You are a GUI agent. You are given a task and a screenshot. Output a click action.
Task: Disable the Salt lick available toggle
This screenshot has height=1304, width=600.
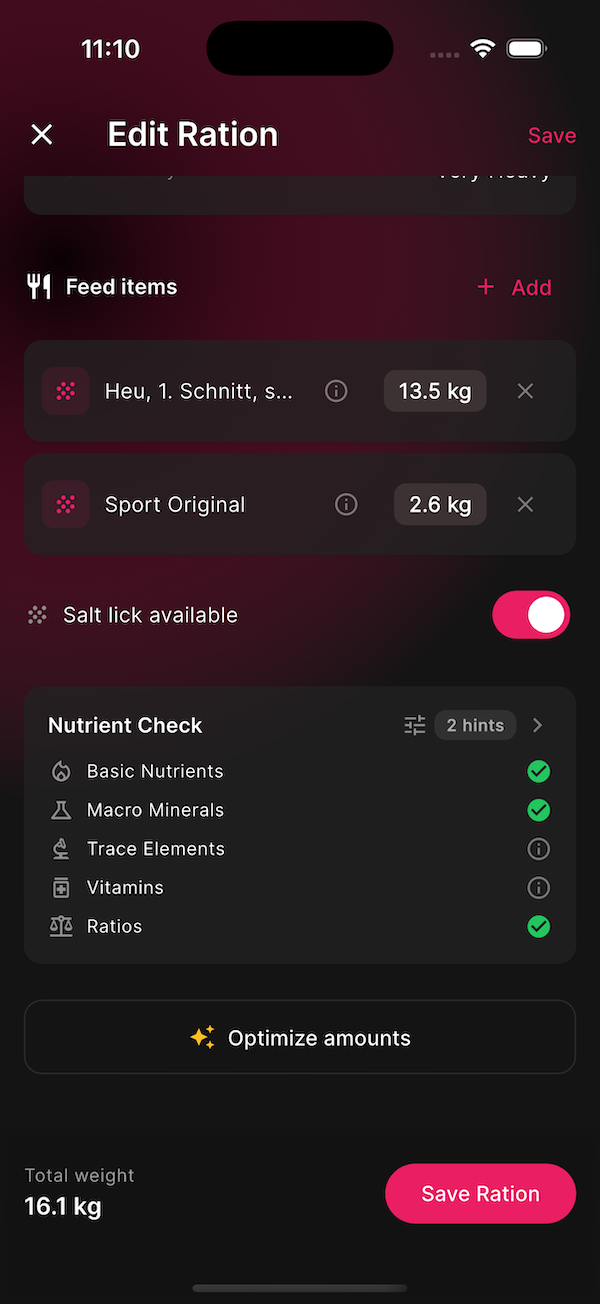coord(531,614)
